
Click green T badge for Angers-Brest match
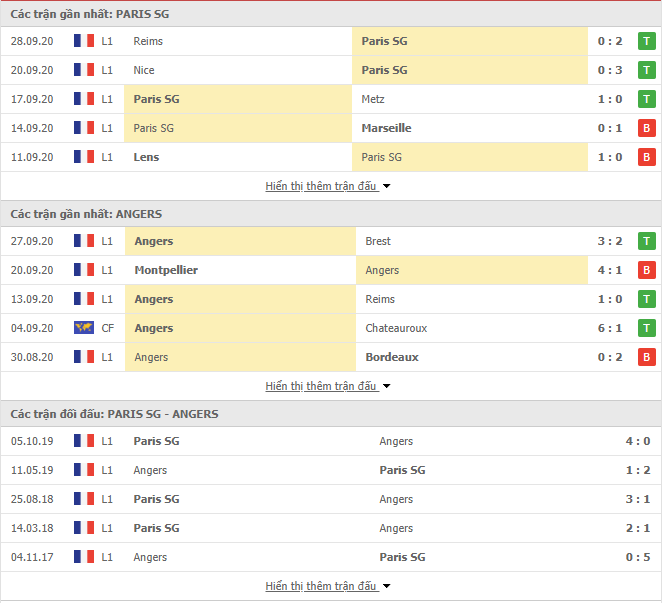click(x=646, y=241)
